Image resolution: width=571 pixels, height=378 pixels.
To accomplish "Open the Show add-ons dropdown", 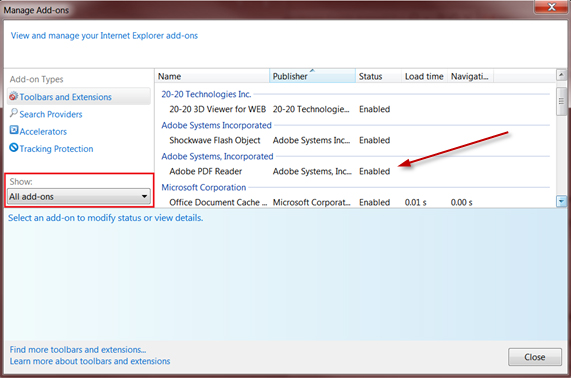I will tap(79, 197).
